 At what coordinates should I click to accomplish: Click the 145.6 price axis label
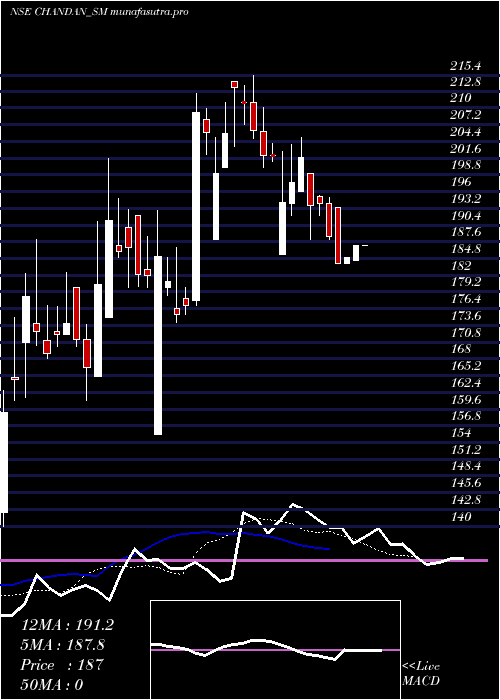click(x=466, y=483)
